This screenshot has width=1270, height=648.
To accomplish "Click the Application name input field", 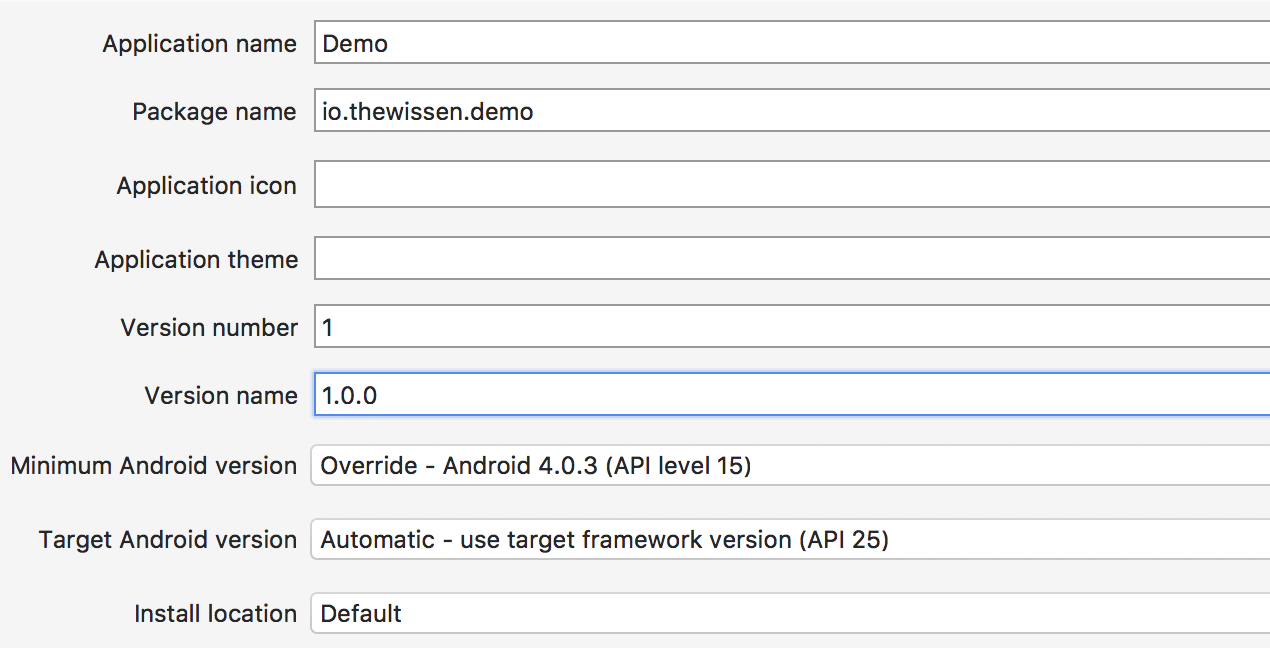I will click(700, 43).
